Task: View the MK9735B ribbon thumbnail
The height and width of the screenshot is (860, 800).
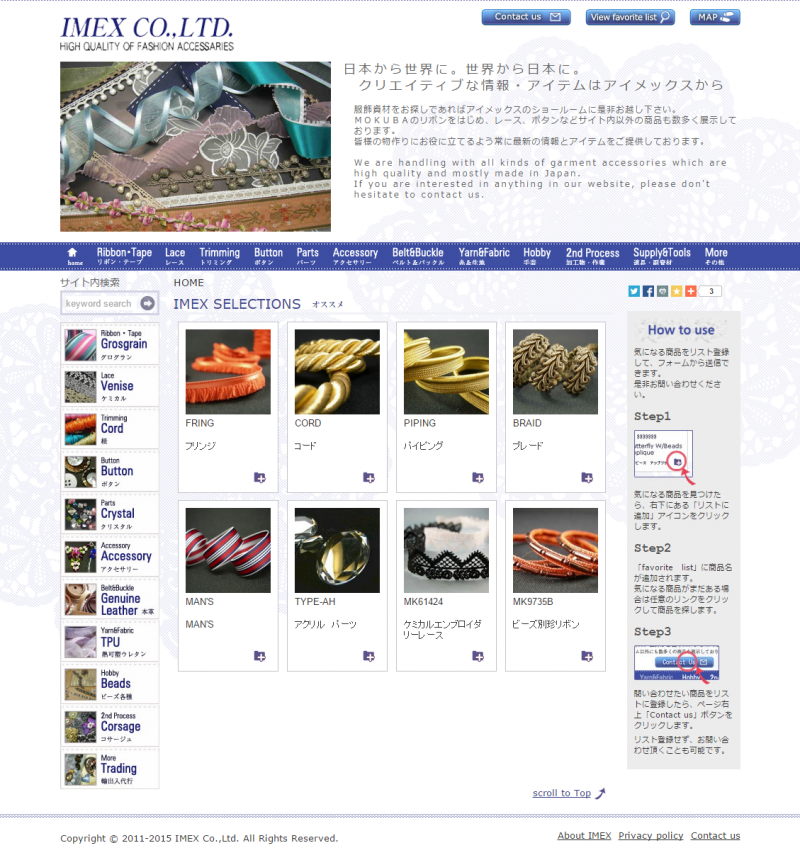Action: click(555, 550)
